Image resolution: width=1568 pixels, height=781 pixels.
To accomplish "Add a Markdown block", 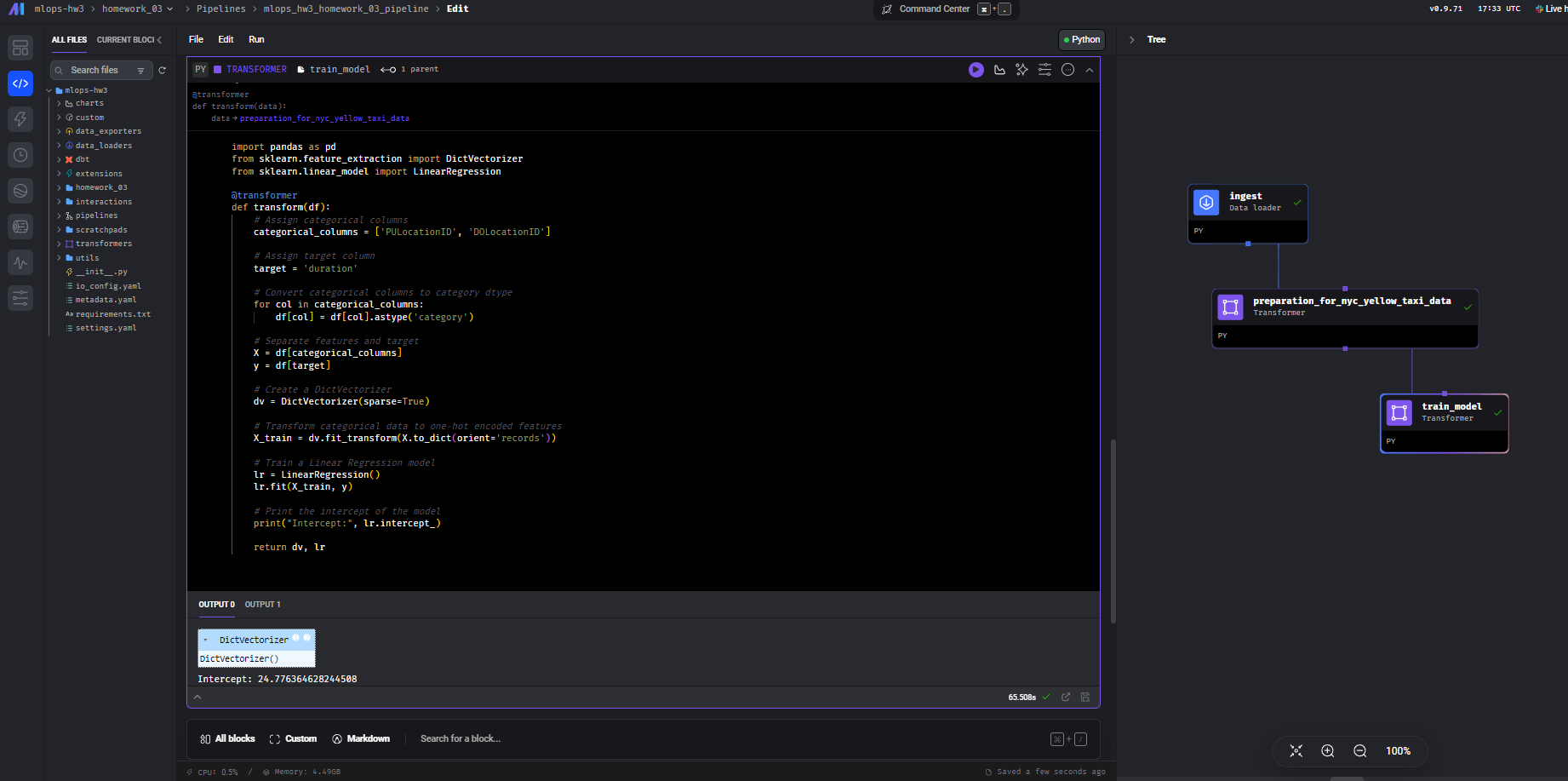I will pyautogui.click(x=361, y=739).
